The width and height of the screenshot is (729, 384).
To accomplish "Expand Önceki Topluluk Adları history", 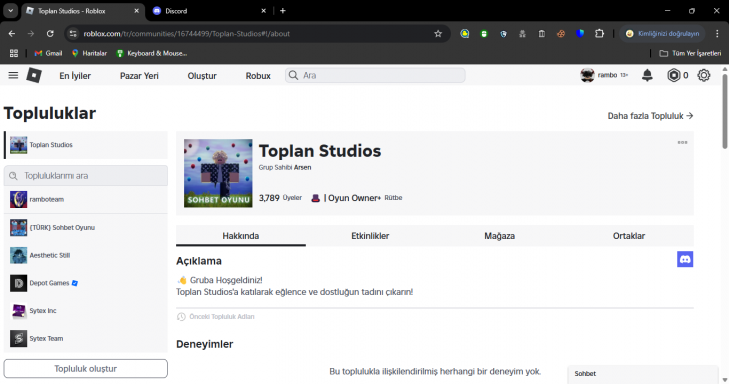I will [216, 317].
